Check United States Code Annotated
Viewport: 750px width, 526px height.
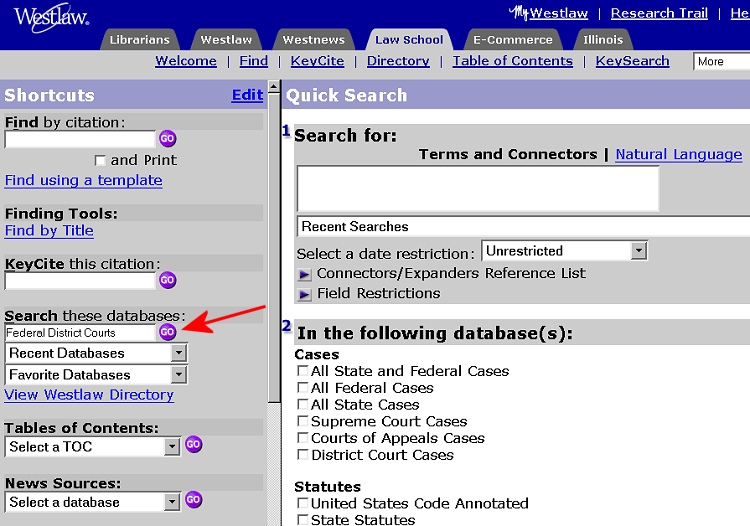coord(302,503)
